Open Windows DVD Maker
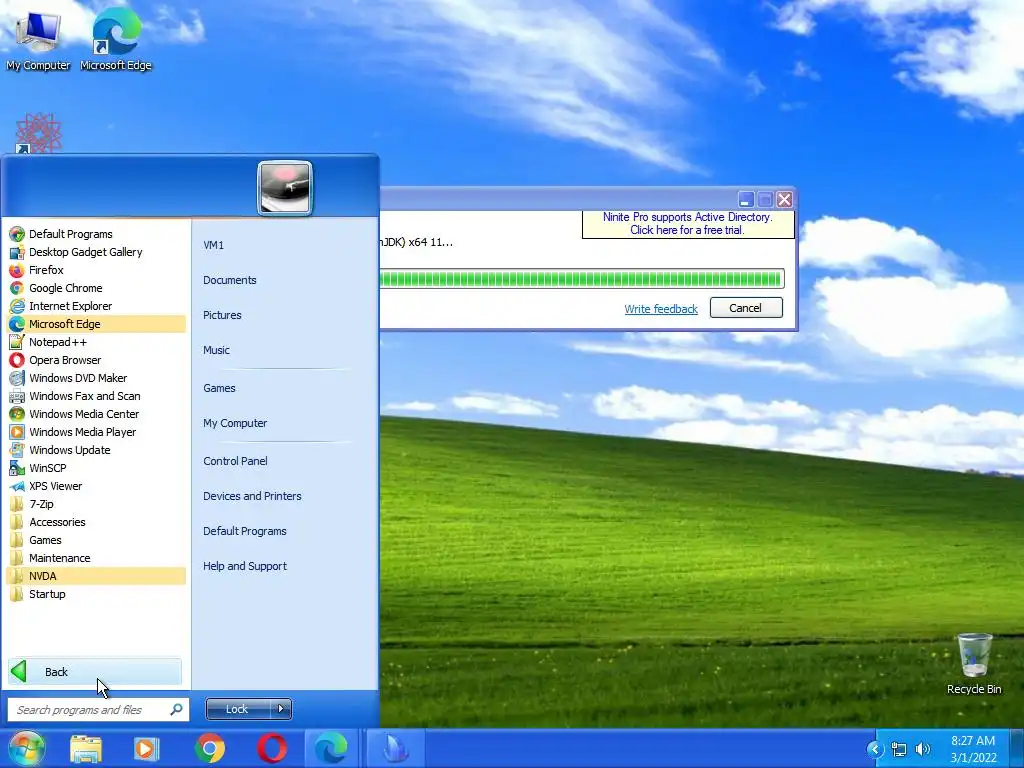The height and width of the screenshot is (768, 1024). pyautogui.click(x=96, y=378)
